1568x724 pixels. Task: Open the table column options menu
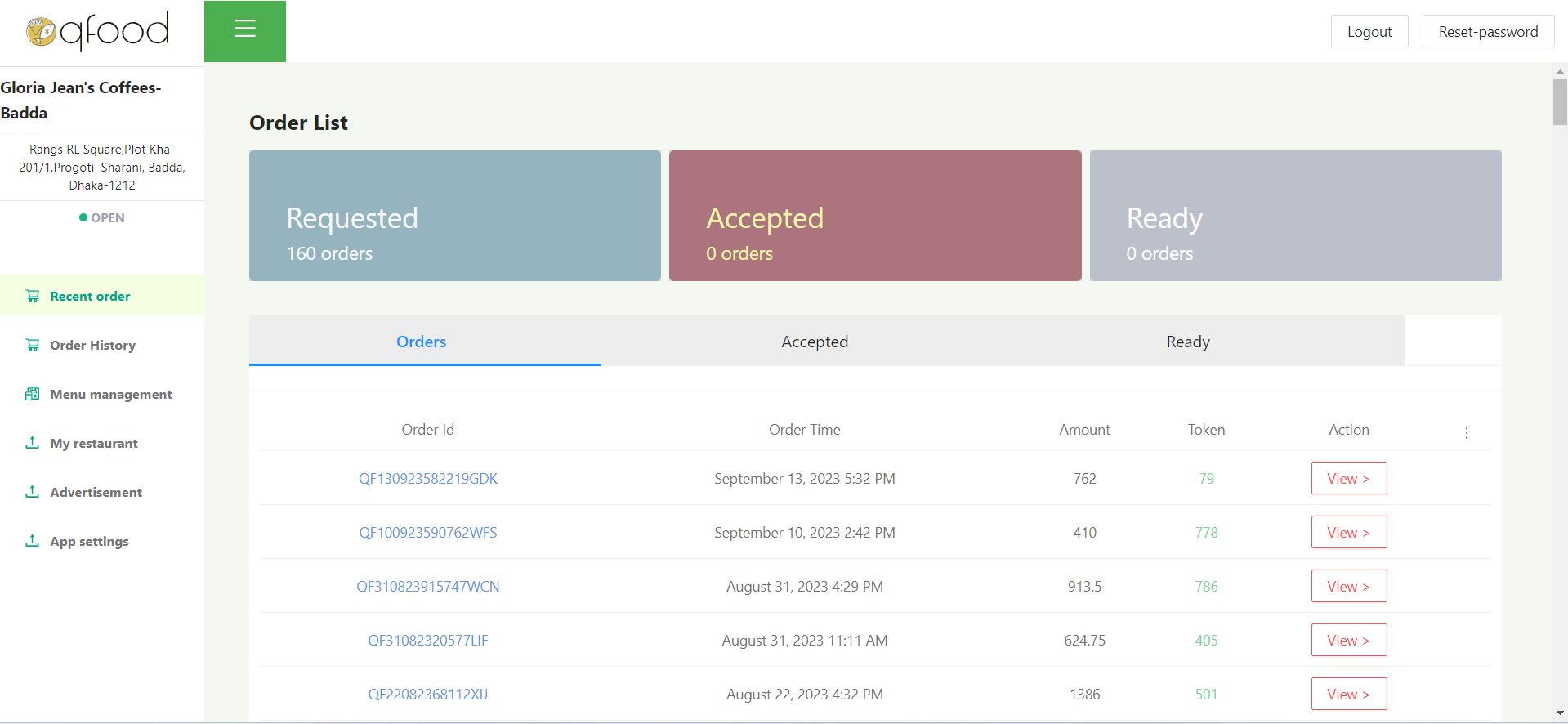[x=1467, y=433]
